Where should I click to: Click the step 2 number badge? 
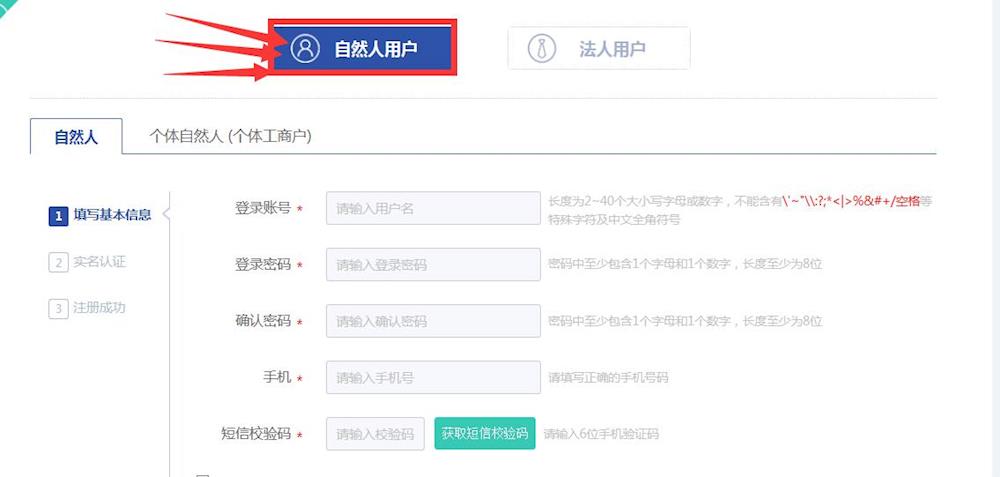point(58,263)
